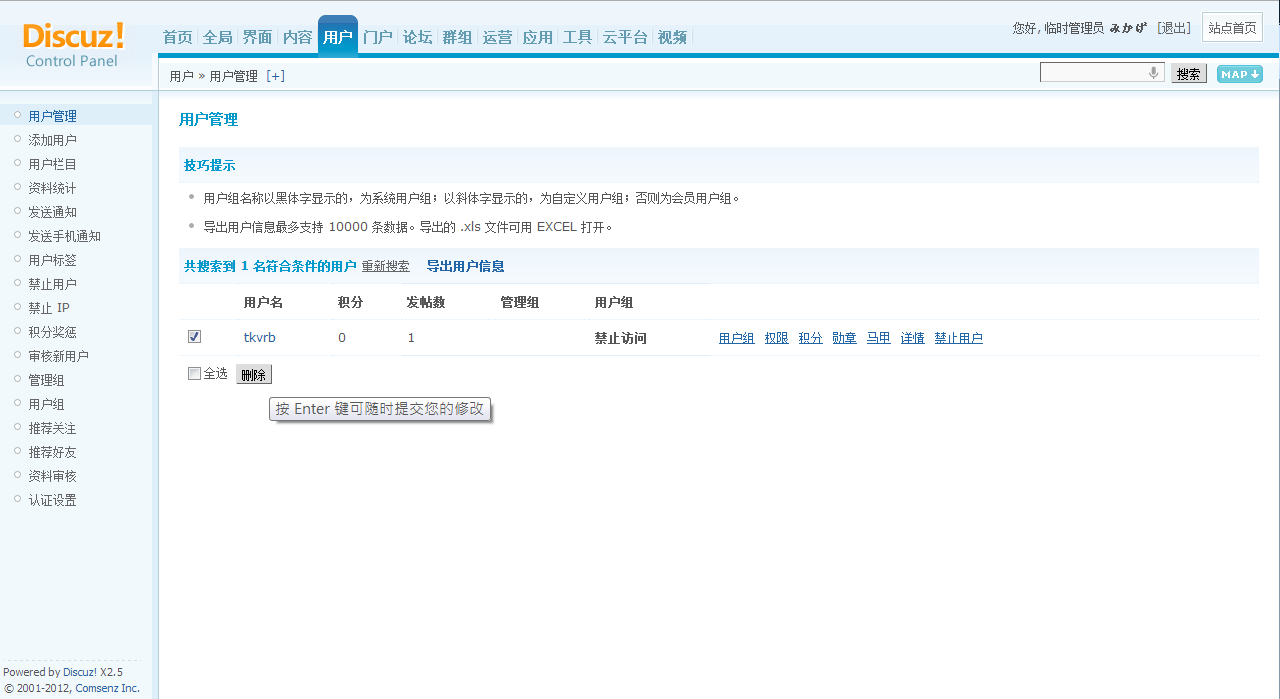Screen dimensions: 1280x699
Task: Open the 首页 top menu tab
Action: click(x=177, y=37)
